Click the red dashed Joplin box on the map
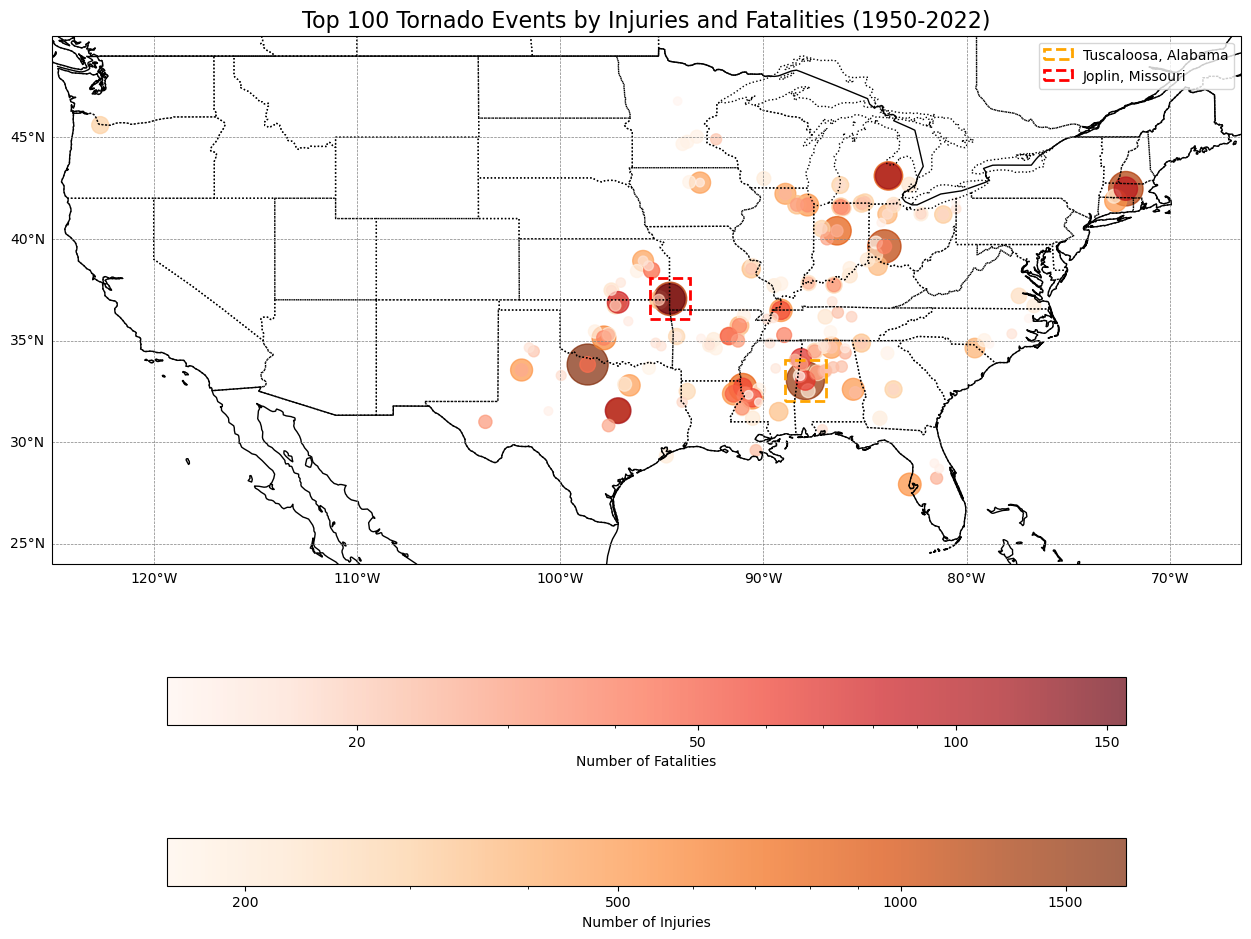Image resolution: width=1251 pixels, height=939 pixels. click(x=670, y=299)
